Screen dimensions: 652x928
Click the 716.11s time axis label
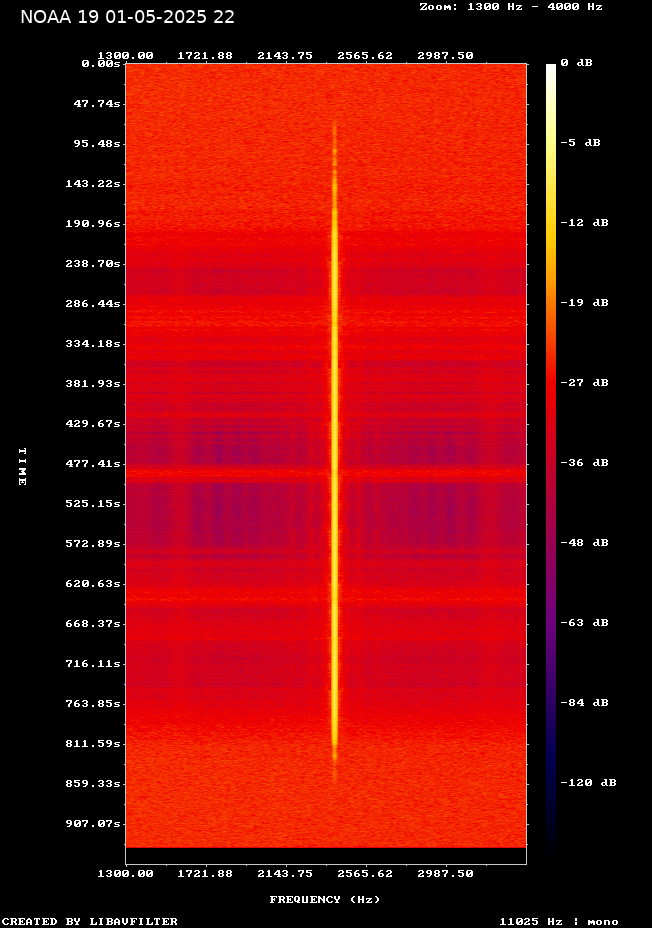(x=93, y=663)
